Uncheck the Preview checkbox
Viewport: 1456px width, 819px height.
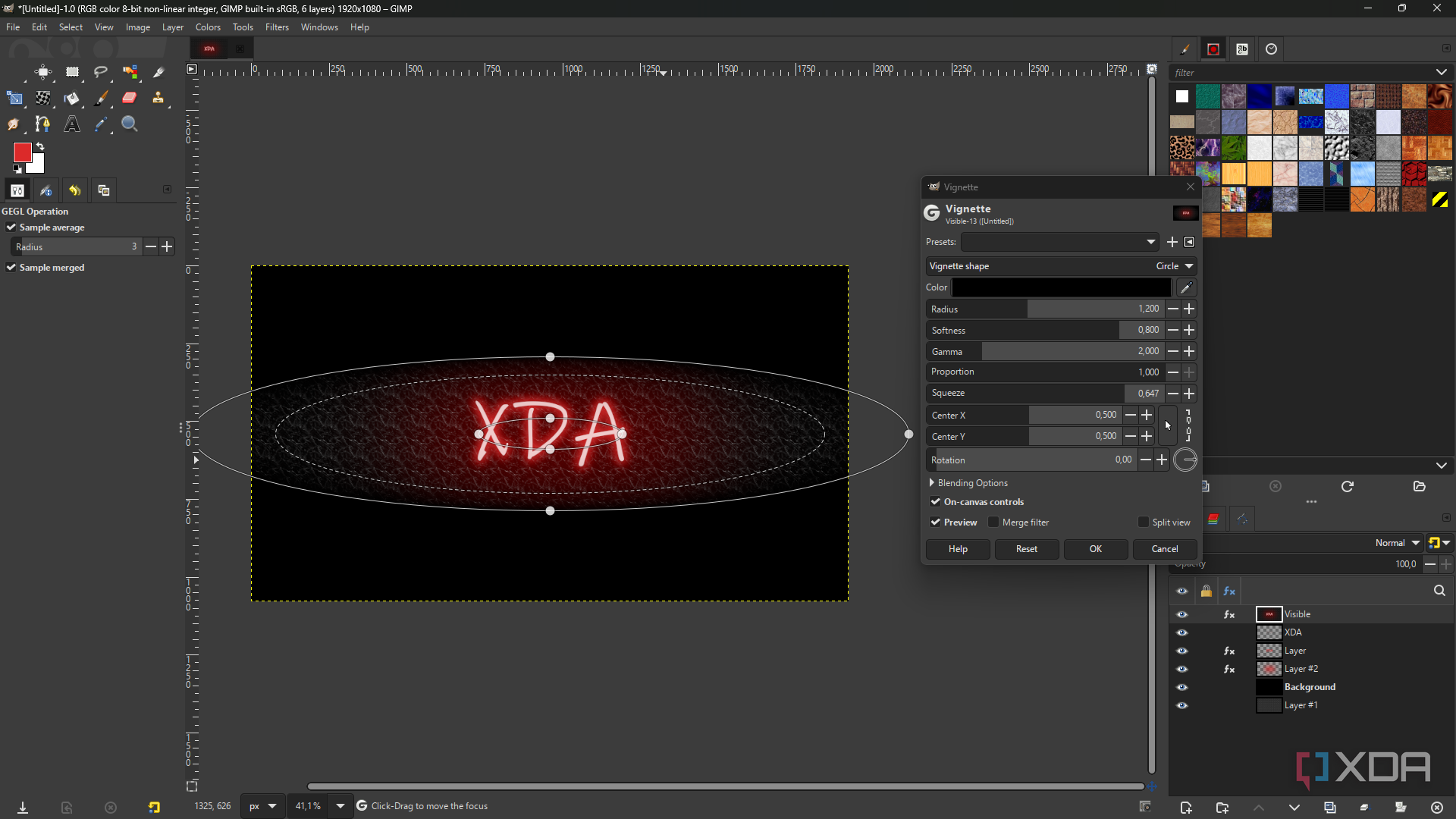tap(936, 522)
